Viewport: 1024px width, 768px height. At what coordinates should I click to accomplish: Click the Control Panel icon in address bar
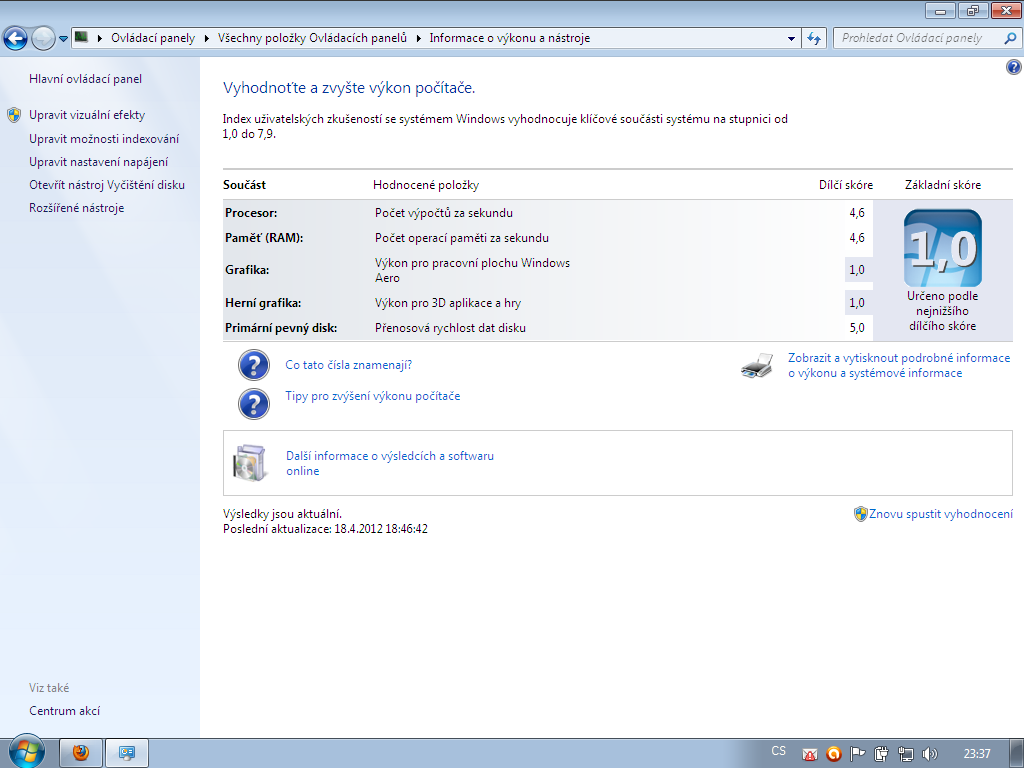click(82, 37)
